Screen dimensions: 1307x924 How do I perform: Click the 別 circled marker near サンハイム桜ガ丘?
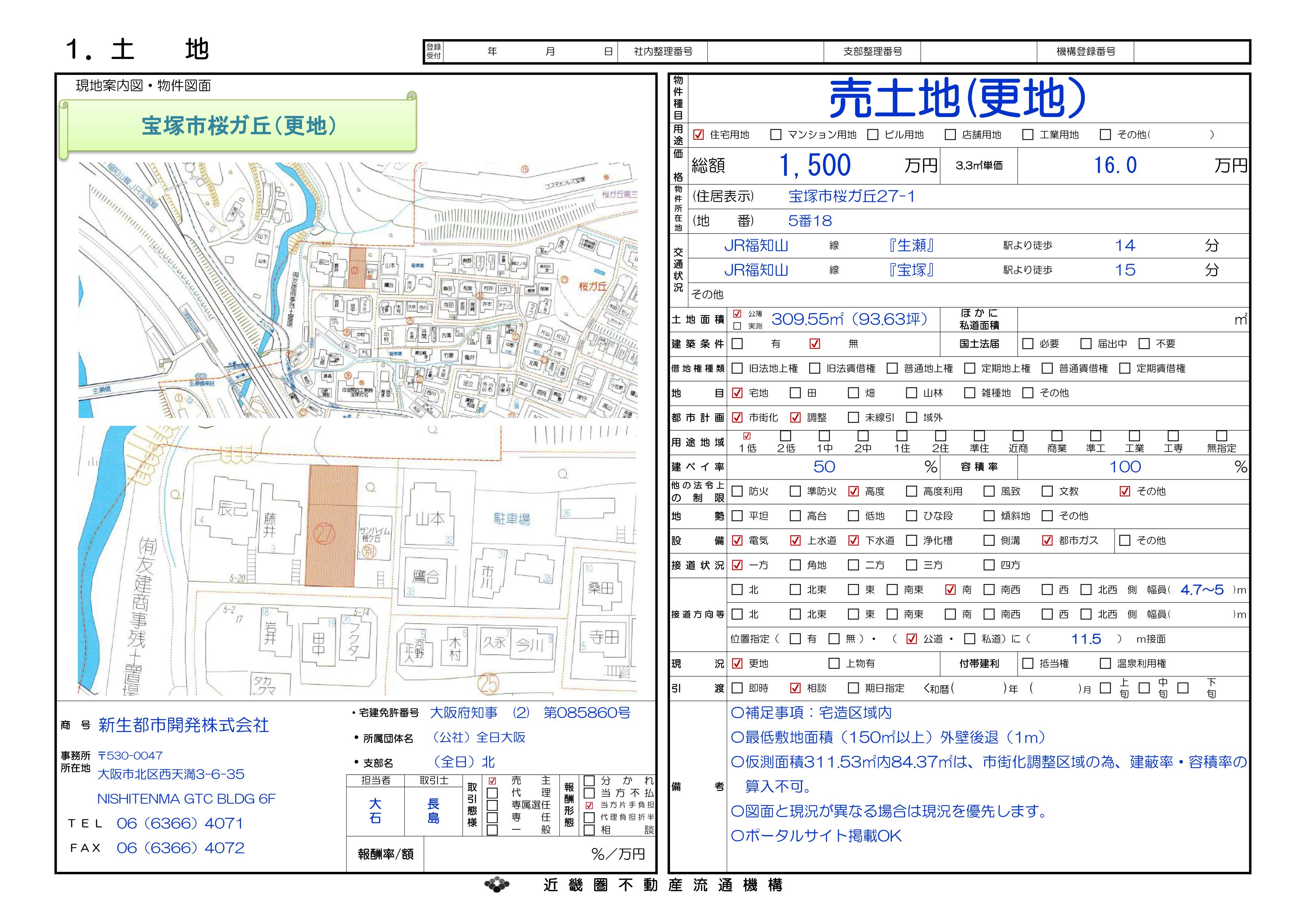(x=369, y=551)
